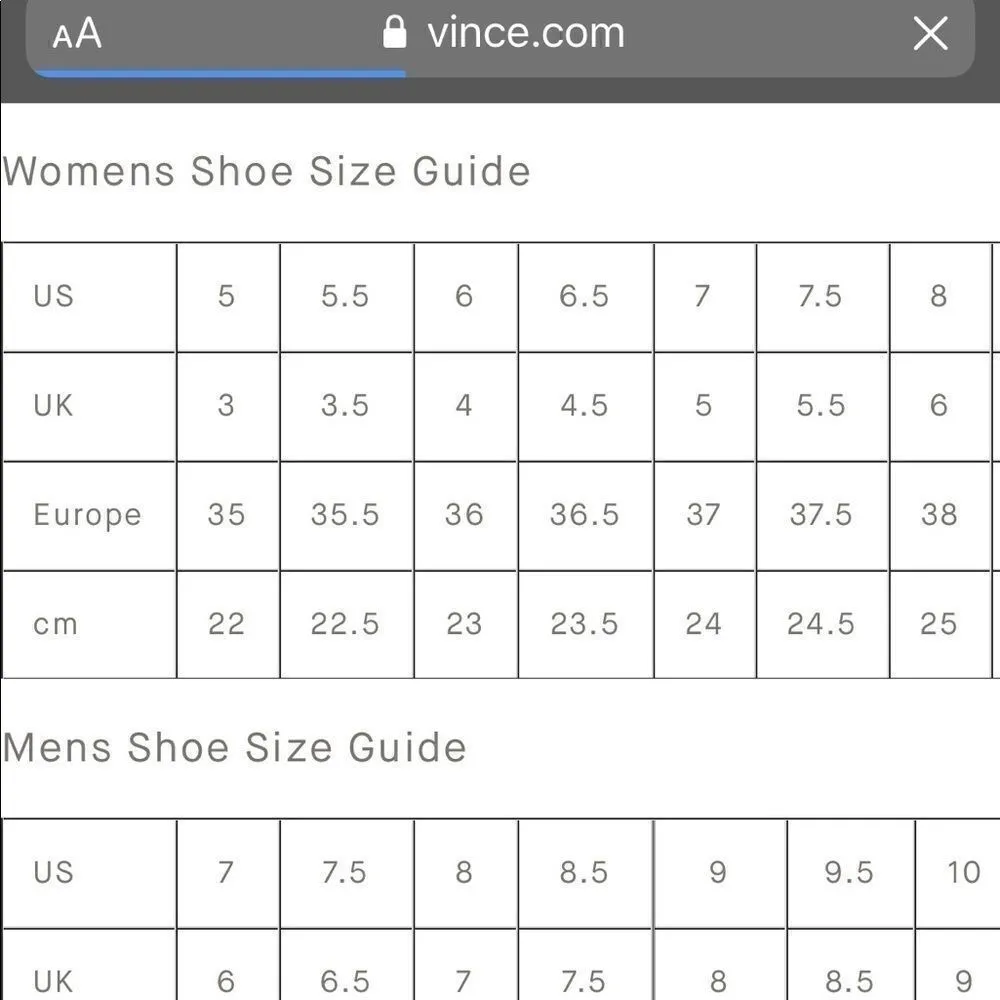Click men's UK size 6.5 cell
The image size is (1000, 1000).
click(x=345, y=981)
